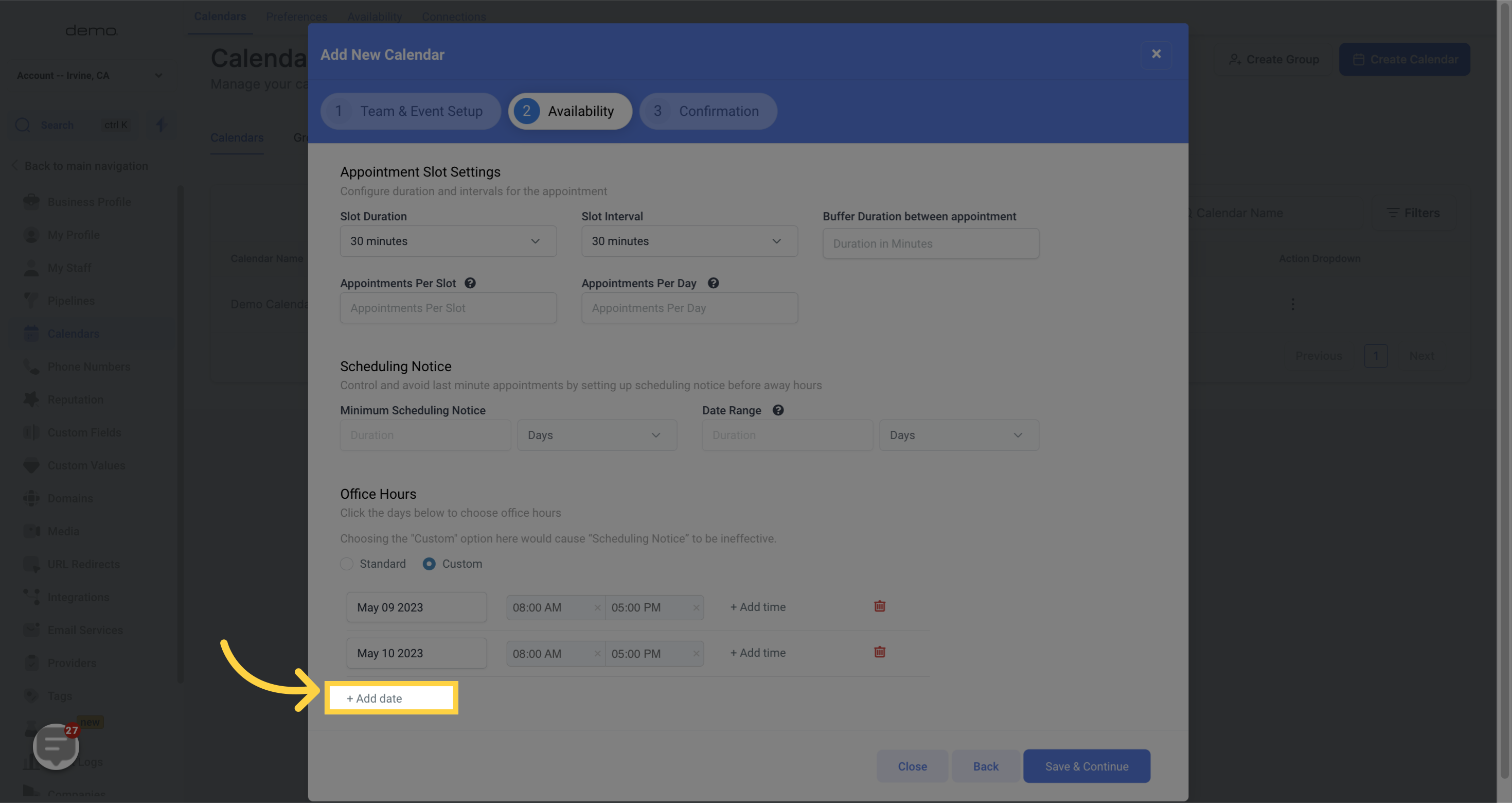Open the Slot Interval dropdown
Viewport: 1512px width, 803px height.
point(689,241)
